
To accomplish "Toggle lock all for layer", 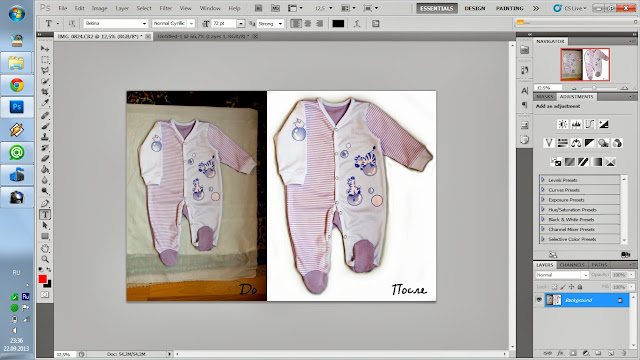I will (x=580, y=287).
